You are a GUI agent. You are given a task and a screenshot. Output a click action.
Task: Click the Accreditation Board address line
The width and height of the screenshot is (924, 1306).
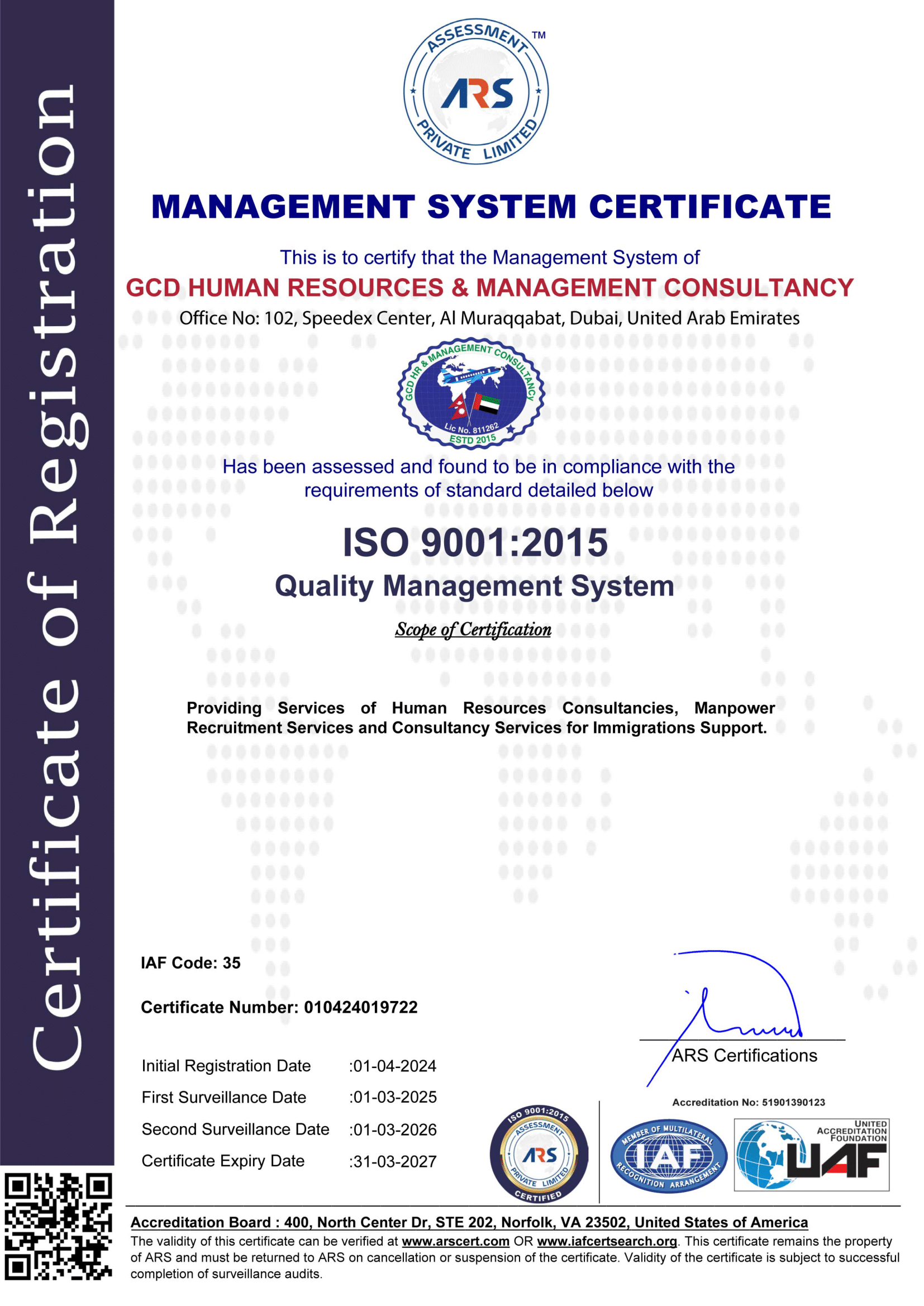point(469,1222)
